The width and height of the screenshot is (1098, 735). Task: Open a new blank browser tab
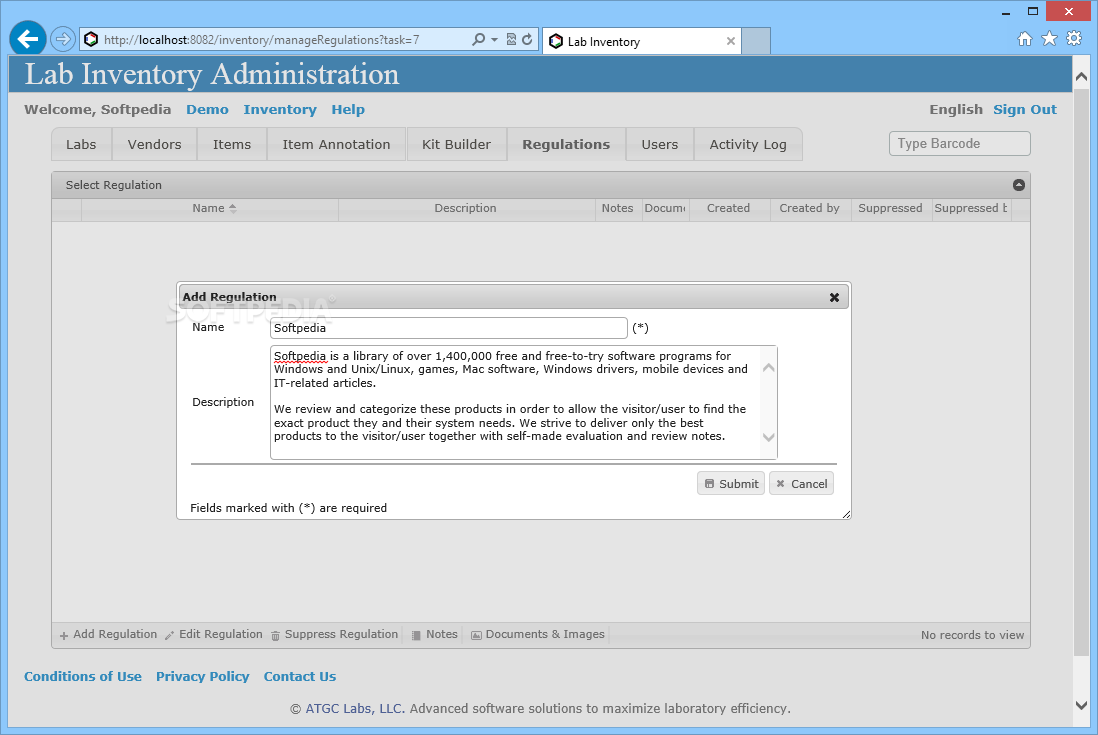pos(756,41)
